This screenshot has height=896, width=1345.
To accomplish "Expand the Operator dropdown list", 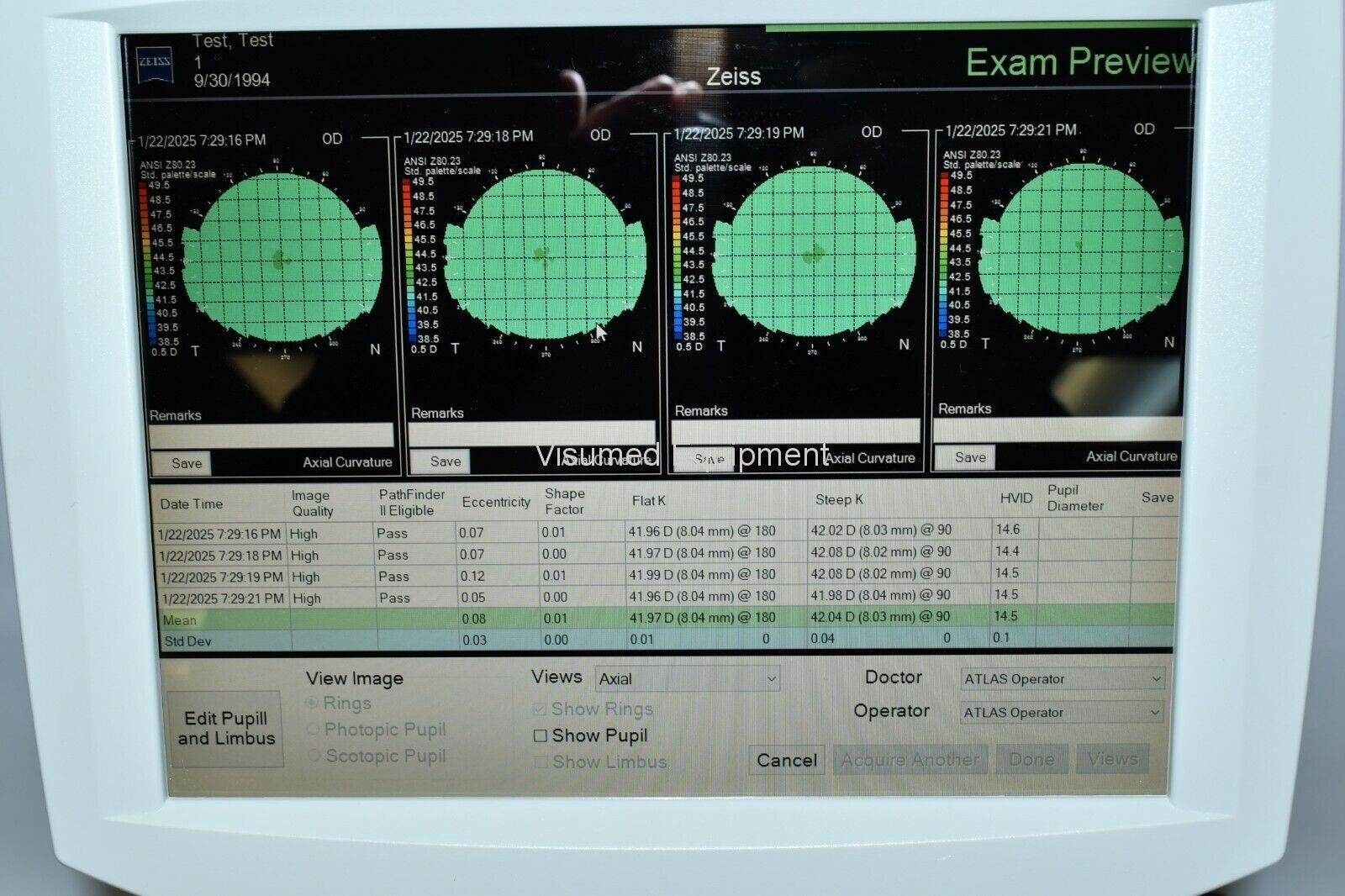I will click(1062, 713).
